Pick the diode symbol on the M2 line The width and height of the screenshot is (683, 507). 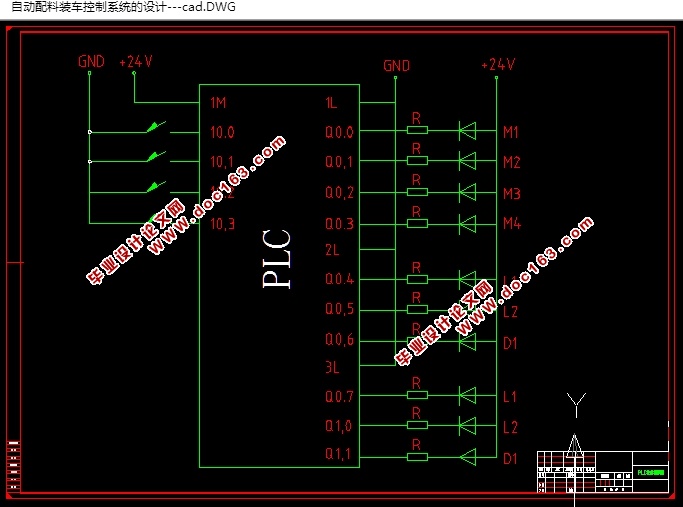pos(467,161)
